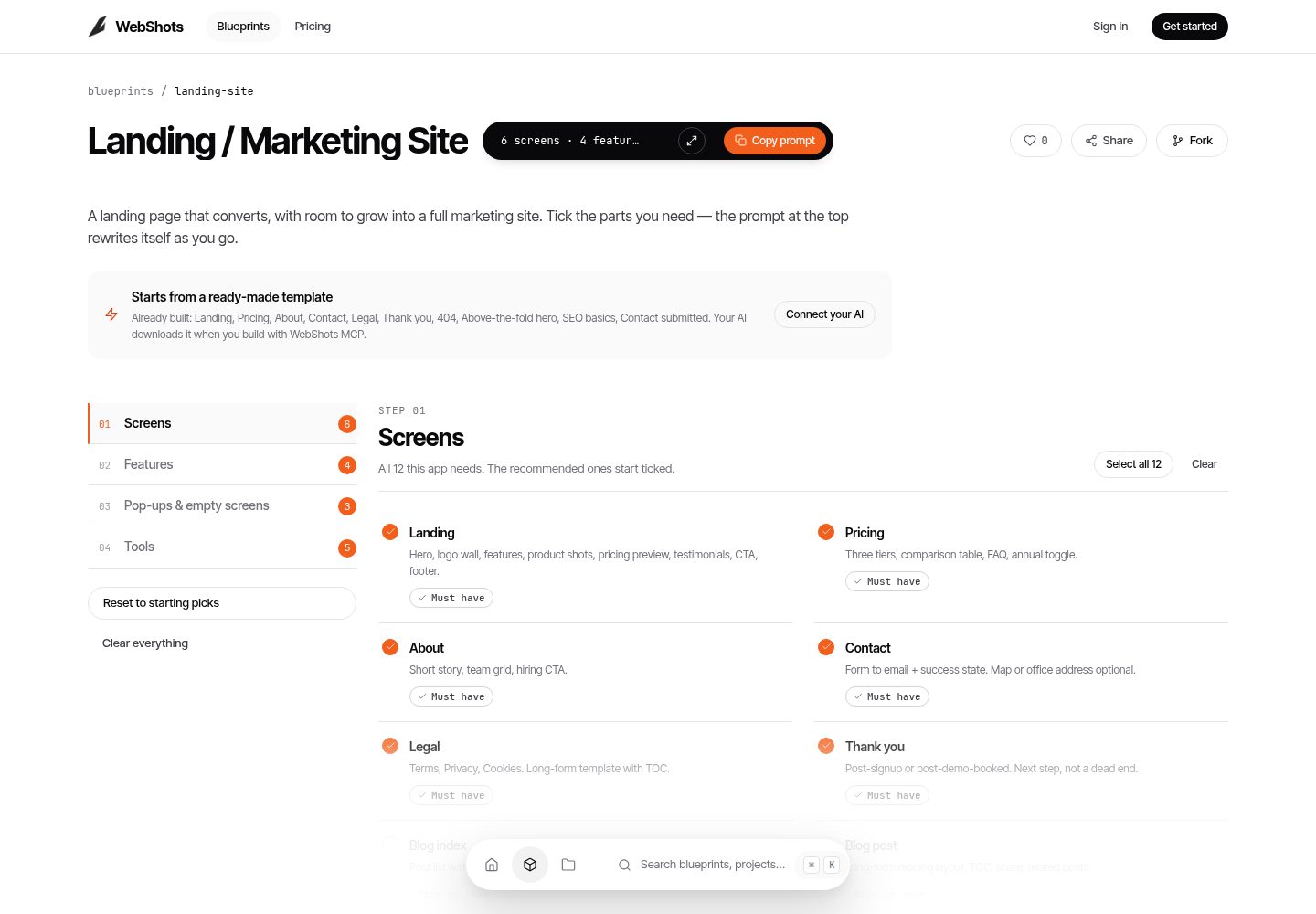Image resolution: width=1316 pixels, height=914 pixels.
Task: Copy the prompt with Copy prompt button
Action: [775, 141]
